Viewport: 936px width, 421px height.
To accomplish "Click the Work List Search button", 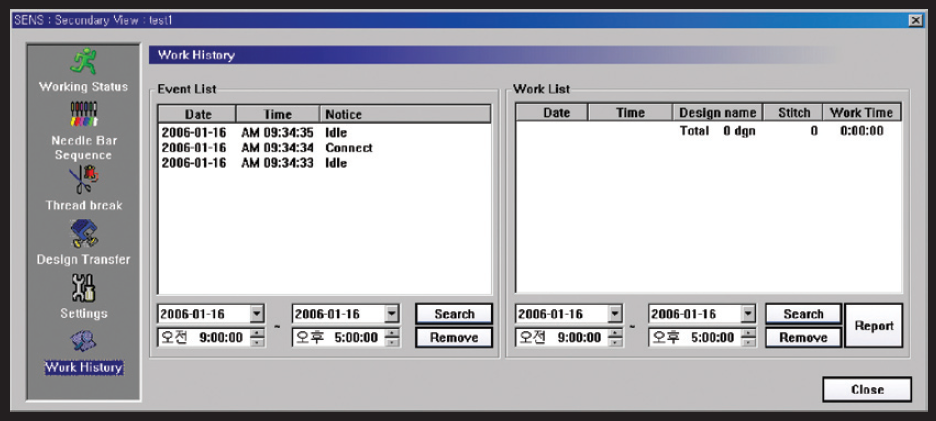I will (x=803, y=314).
